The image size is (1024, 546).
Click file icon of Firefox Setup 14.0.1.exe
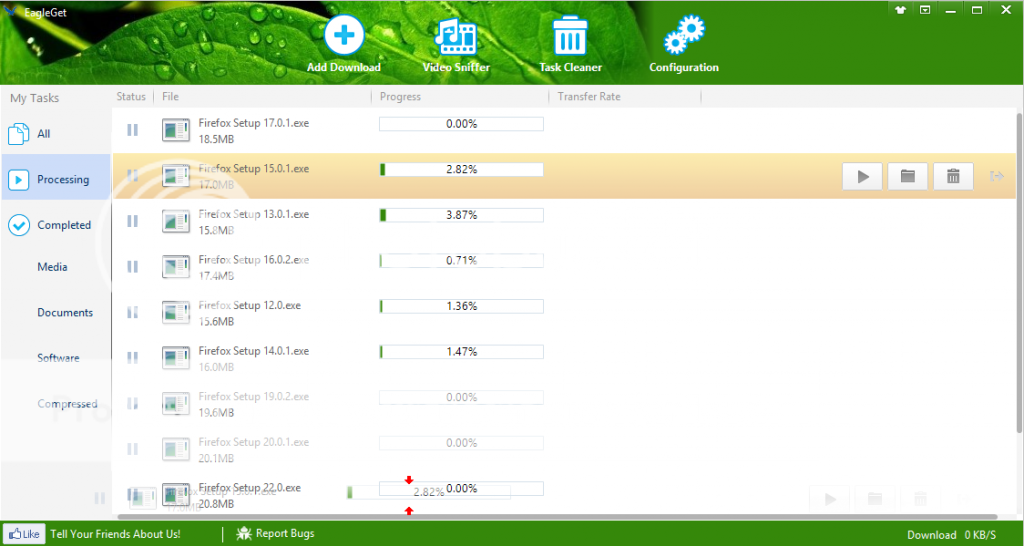(176, 358)
